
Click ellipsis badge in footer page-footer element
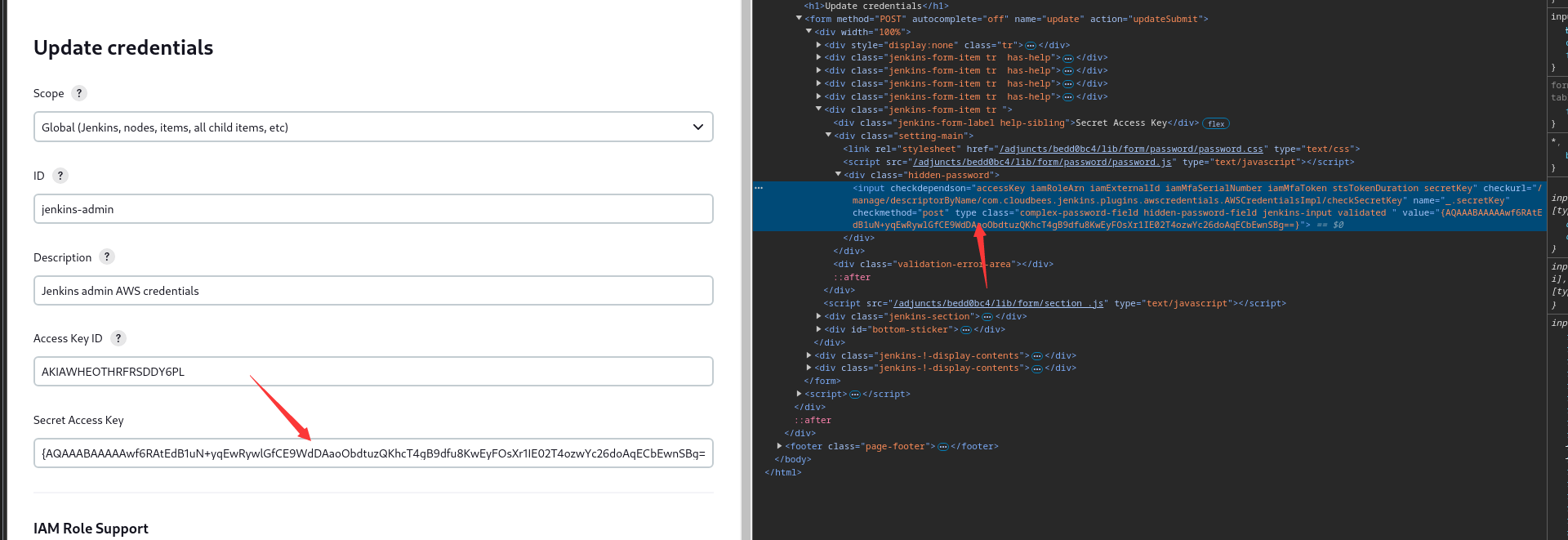click(943, 447)
